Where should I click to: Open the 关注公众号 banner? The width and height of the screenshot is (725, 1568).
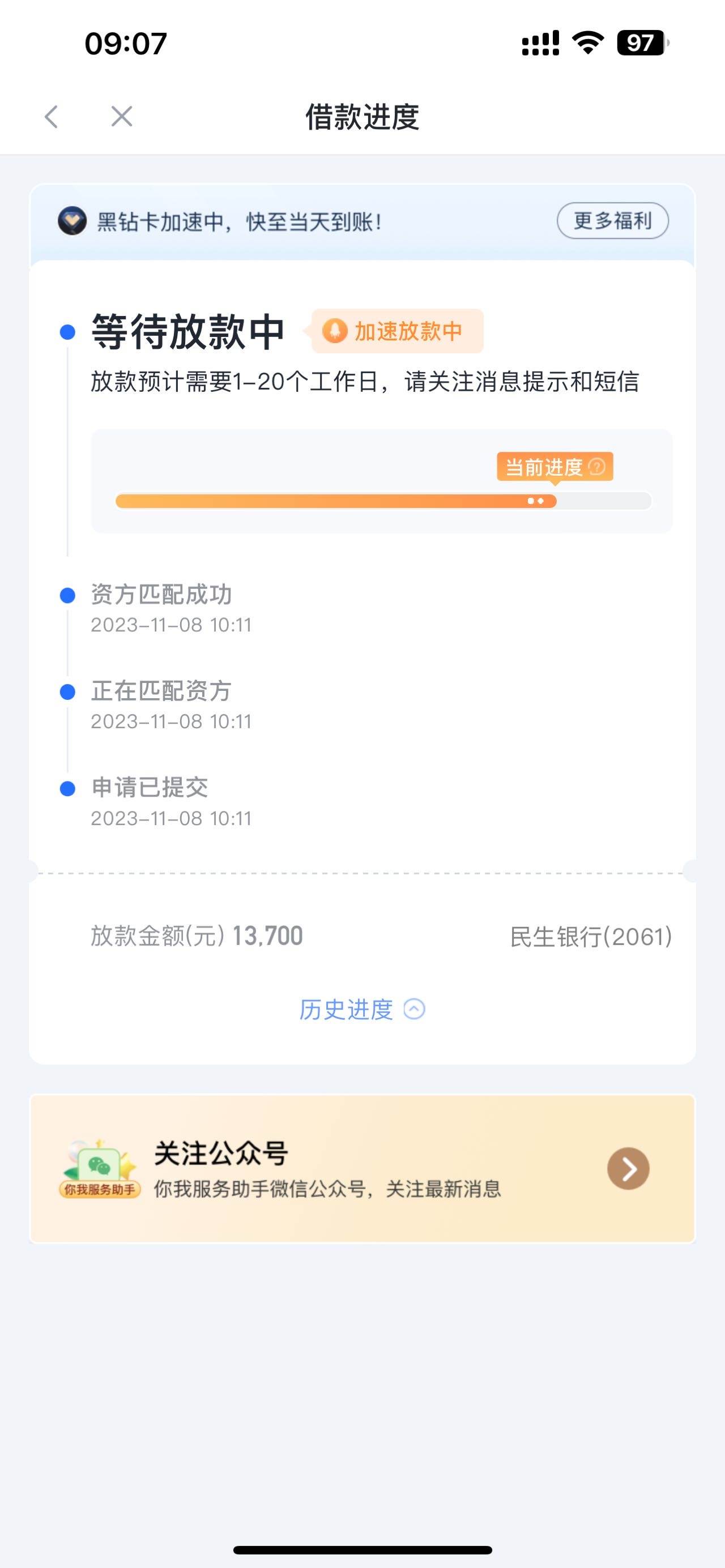click(x=362, y=1168)
